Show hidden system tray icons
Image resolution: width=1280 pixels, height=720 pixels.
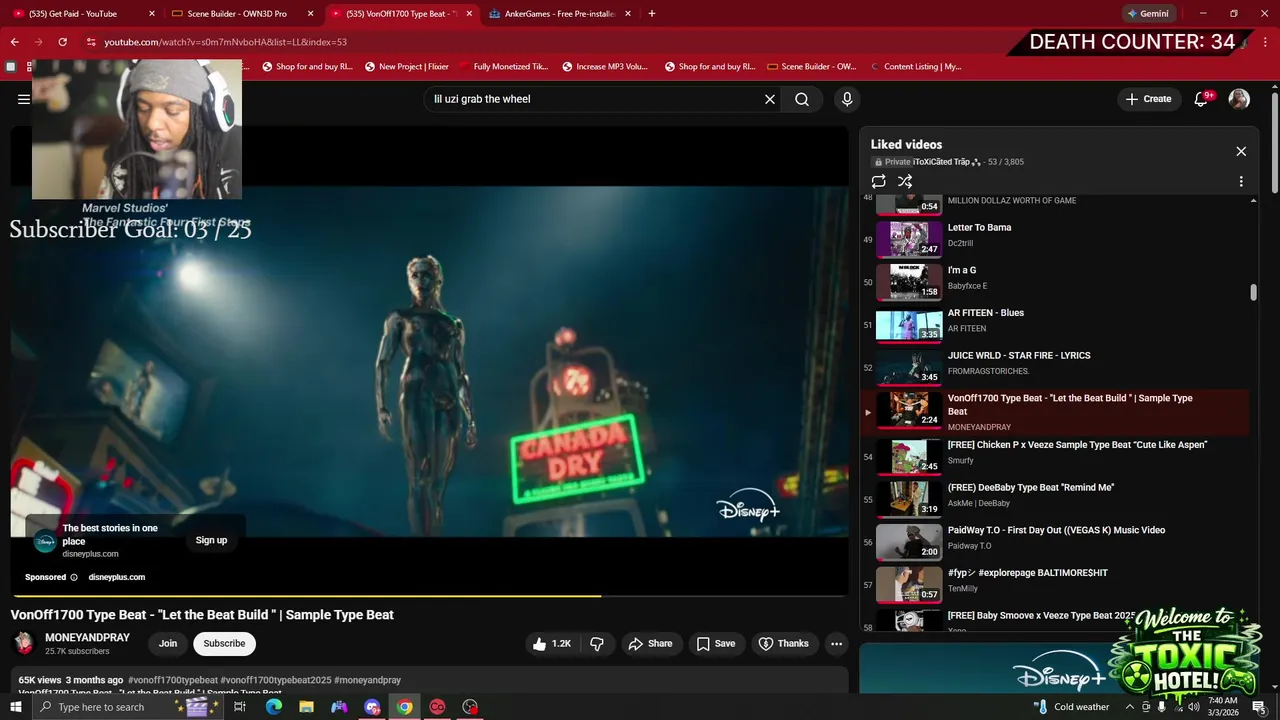click(x=1130, y=707)
